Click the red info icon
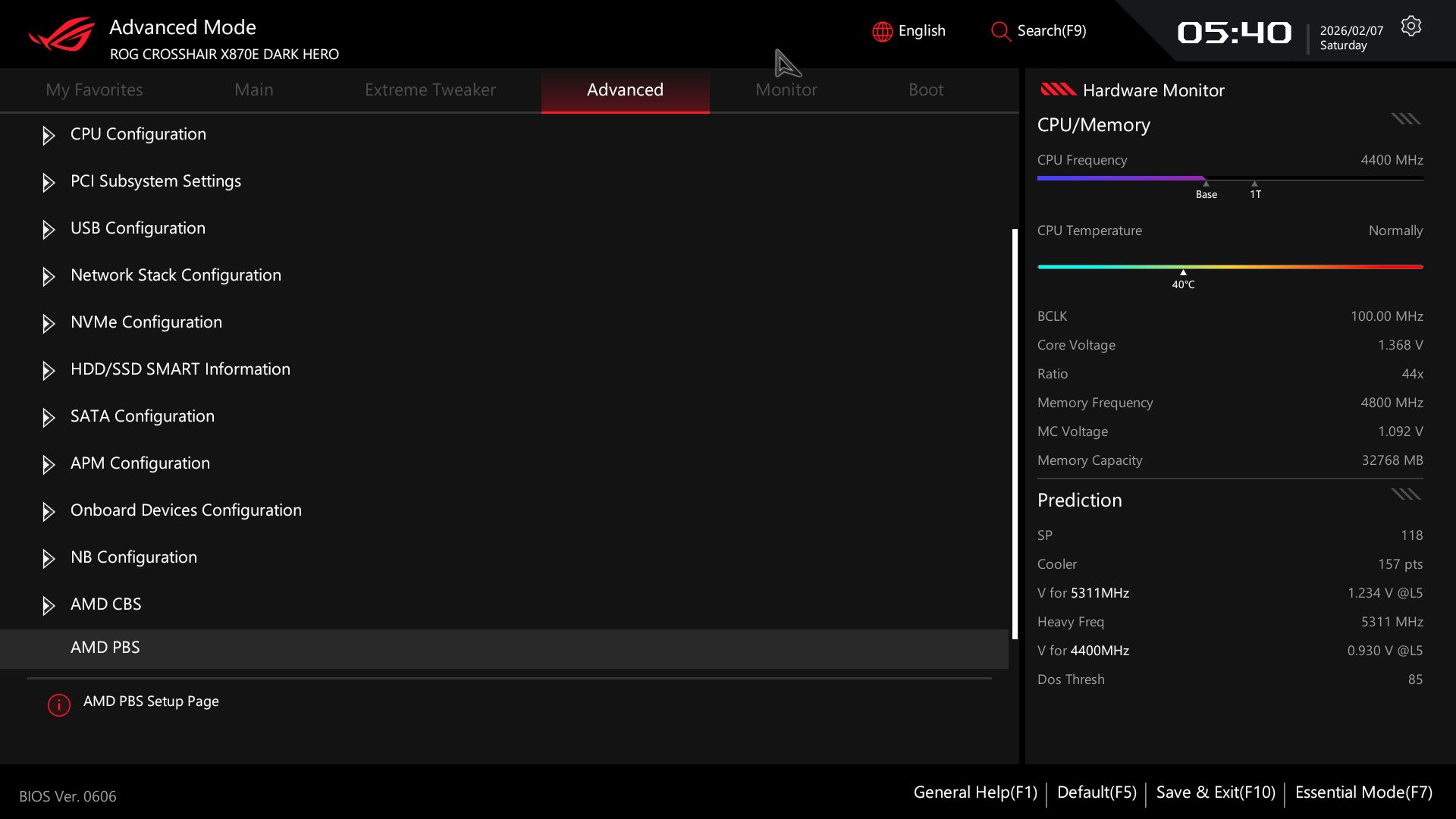The width and height of the screenshot is (1456, 819). [x=59, y=704]
